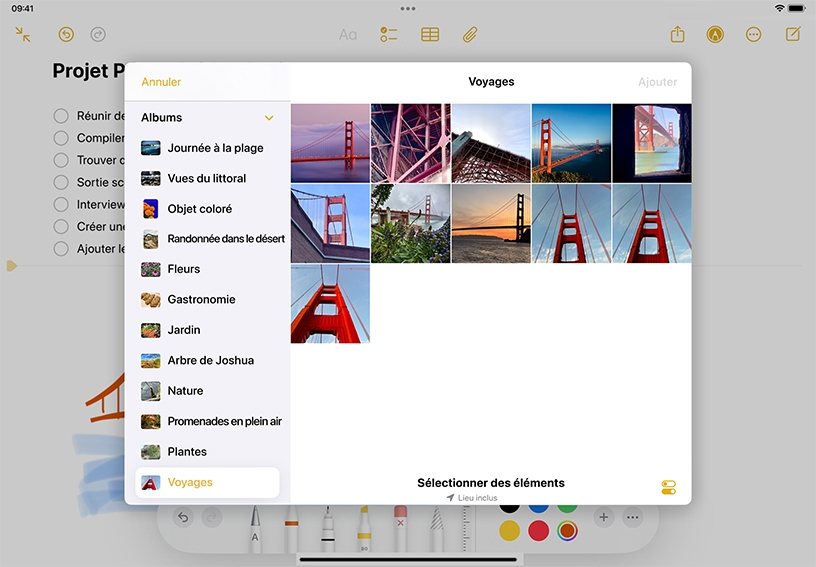
Task: Open the Jardin album
Action: pos(208,330)
